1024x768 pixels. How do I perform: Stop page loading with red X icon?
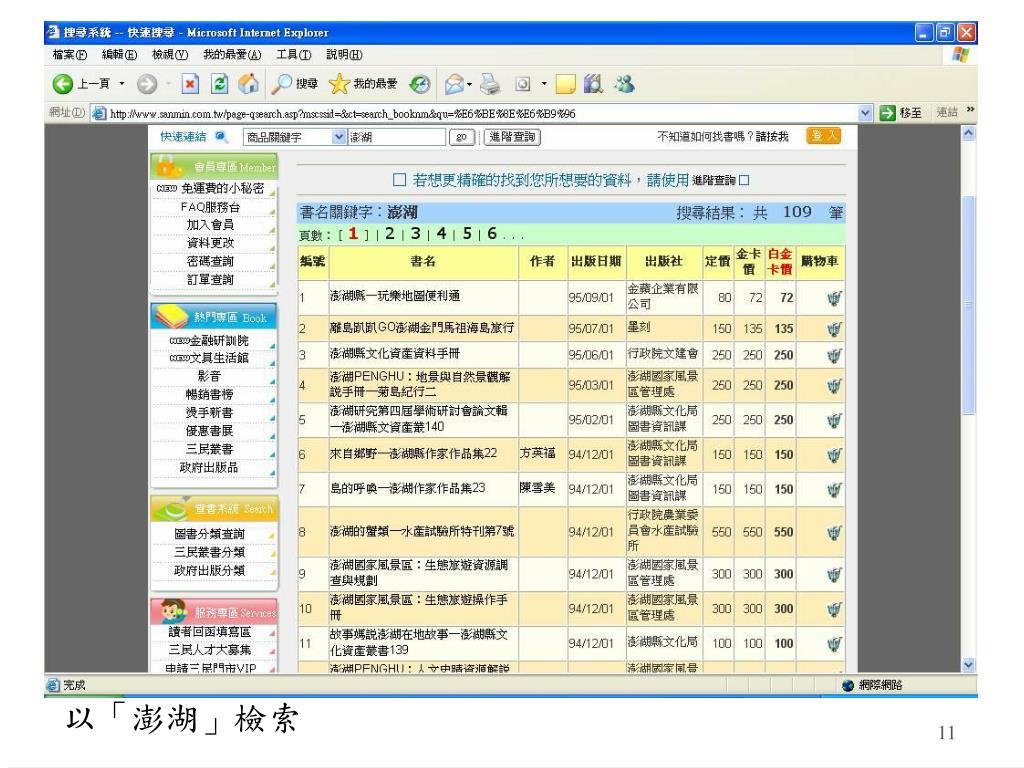coord(189,84)
